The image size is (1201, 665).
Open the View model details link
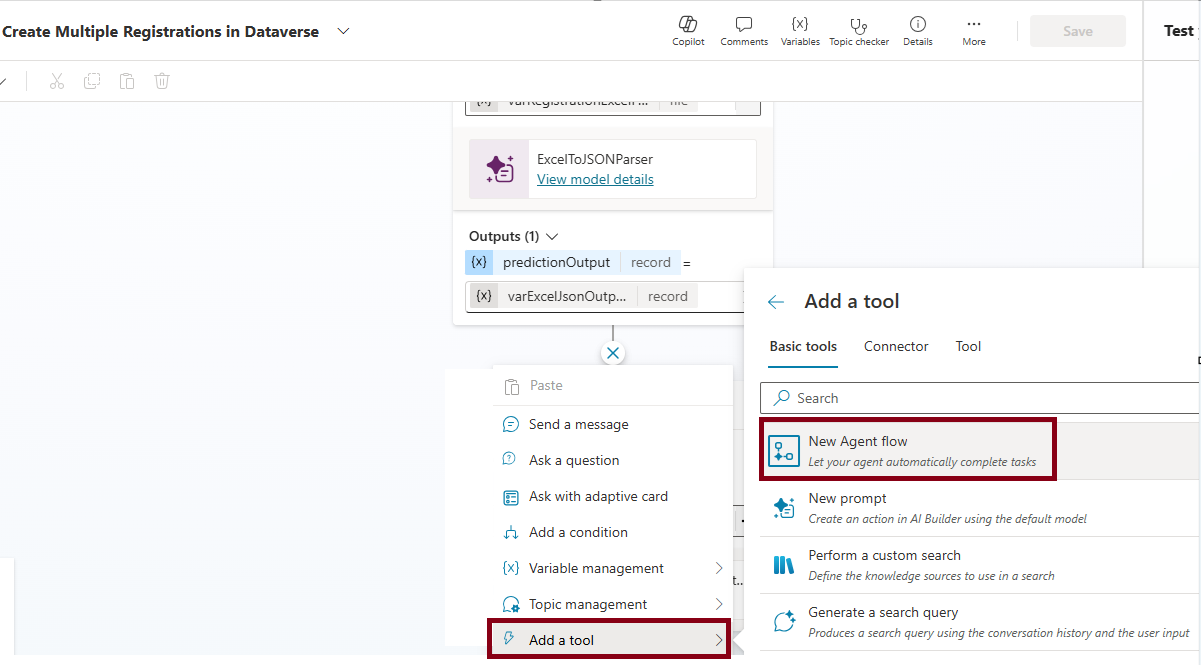595,180
